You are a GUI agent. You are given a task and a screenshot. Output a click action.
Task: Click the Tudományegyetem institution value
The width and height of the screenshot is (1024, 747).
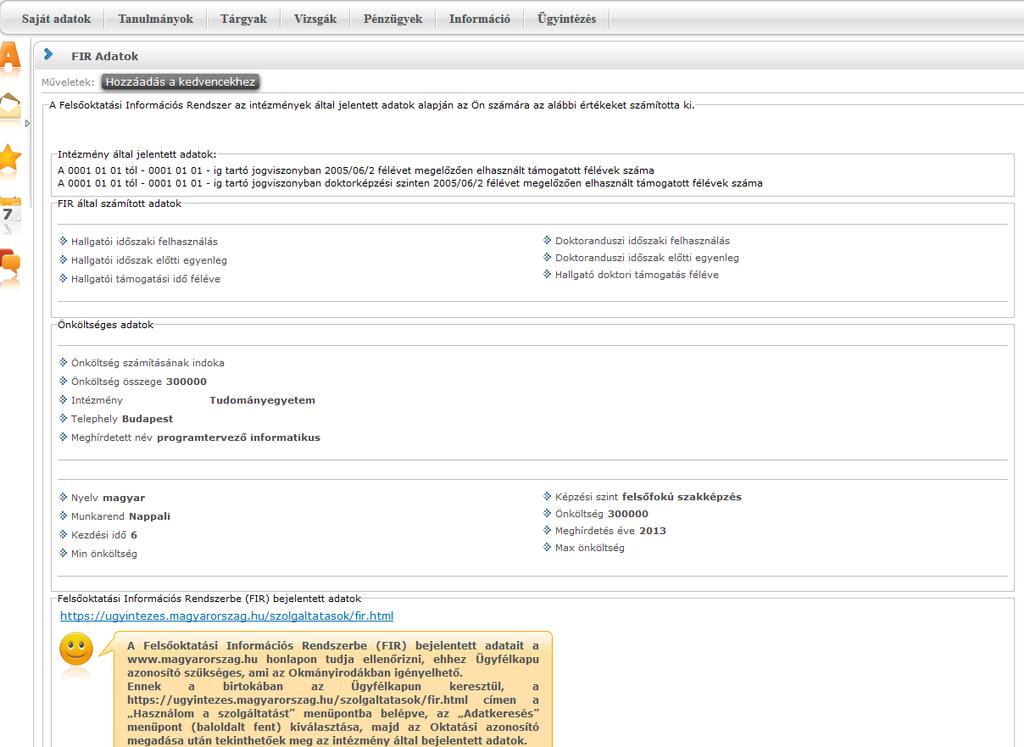263,400
